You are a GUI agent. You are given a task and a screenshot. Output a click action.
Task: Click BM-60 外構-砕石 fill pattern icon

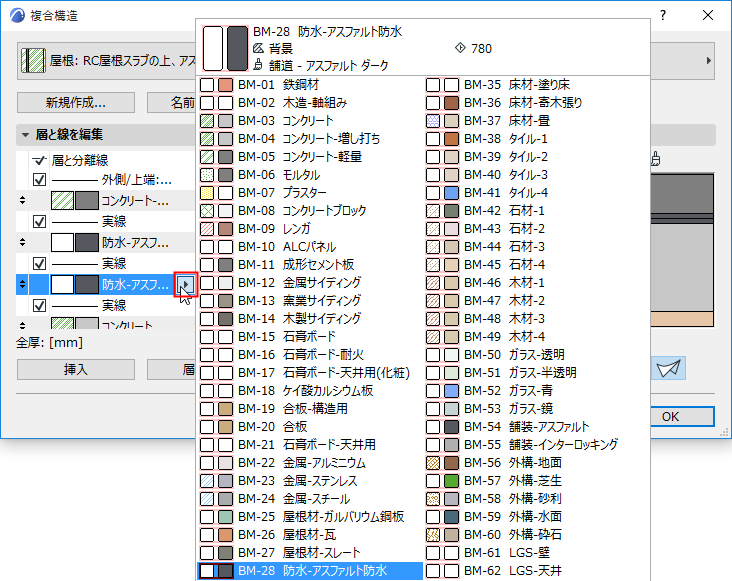[x=433, y=535]
